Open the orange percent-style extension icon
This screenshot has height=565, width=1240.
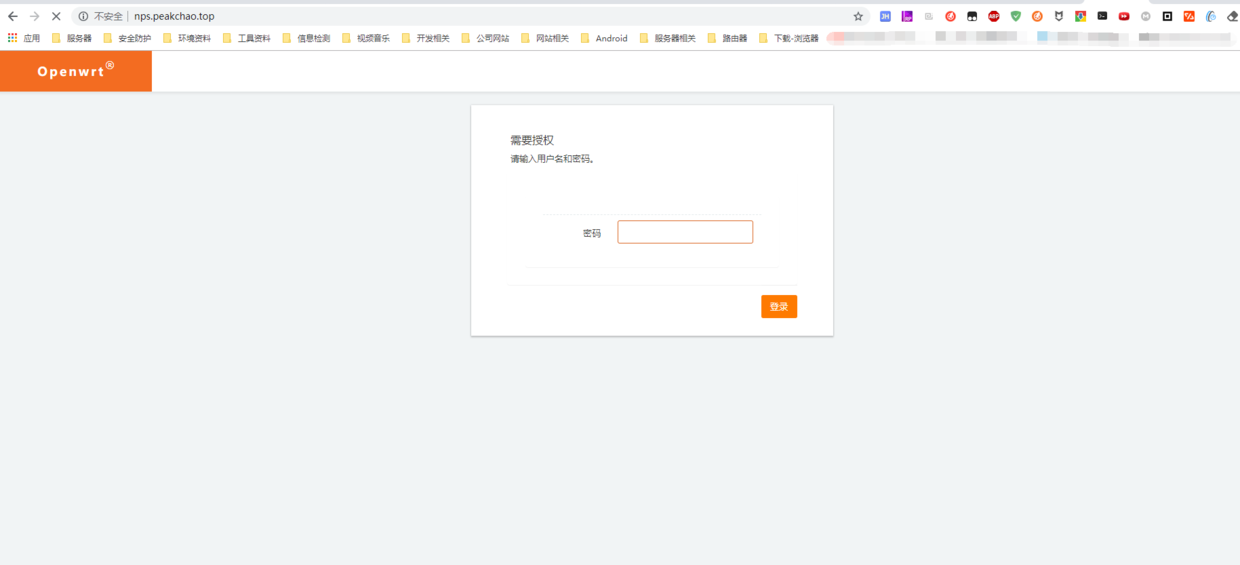pos(1189,16)
